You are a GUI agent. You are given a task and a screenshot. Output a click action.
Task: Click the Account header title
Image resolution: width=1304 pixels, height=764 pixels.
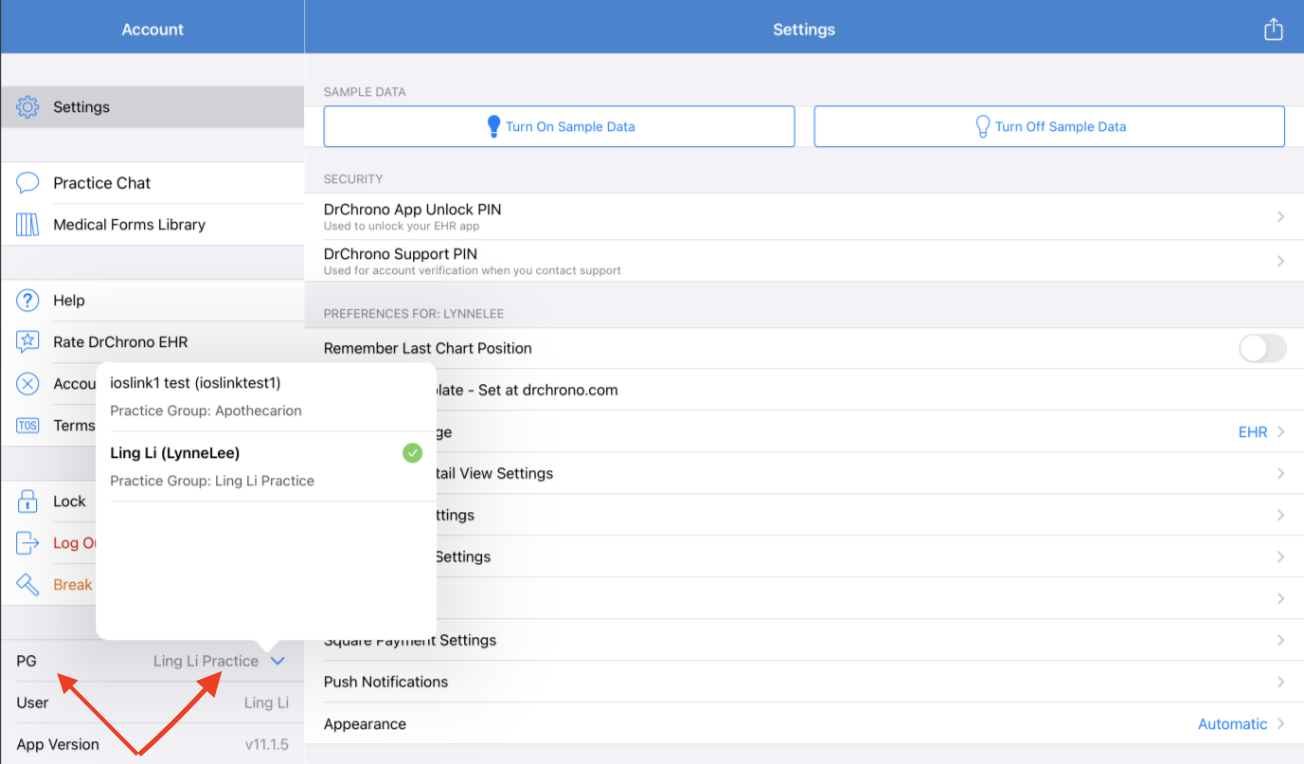coord(152,29)
